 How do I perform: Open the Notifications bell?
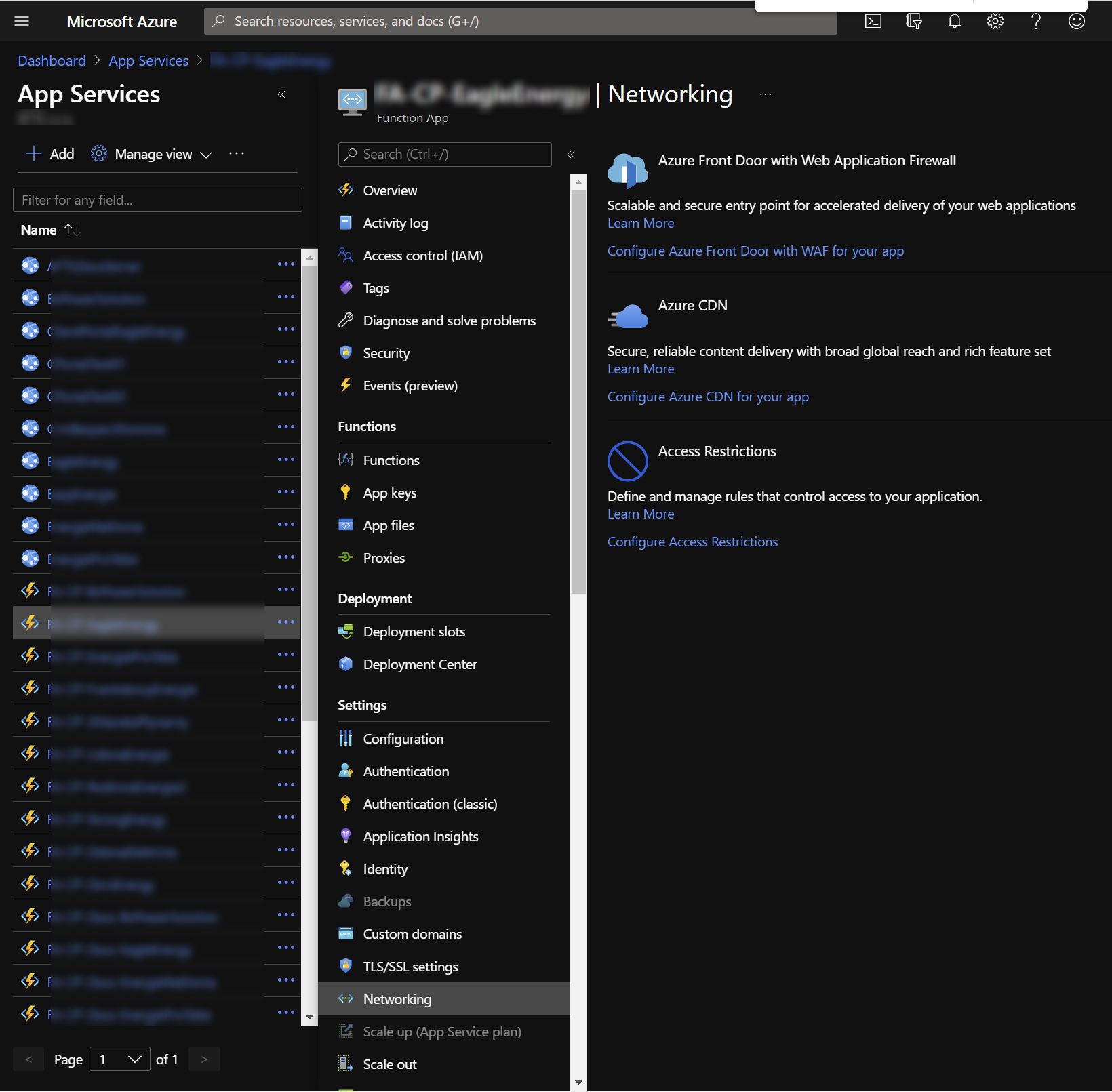(955, 21)
